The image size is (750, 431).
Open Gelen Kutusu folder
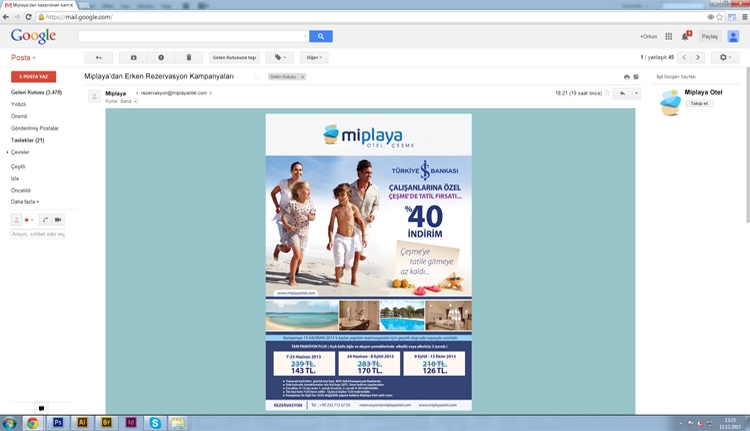coord(36,92)
